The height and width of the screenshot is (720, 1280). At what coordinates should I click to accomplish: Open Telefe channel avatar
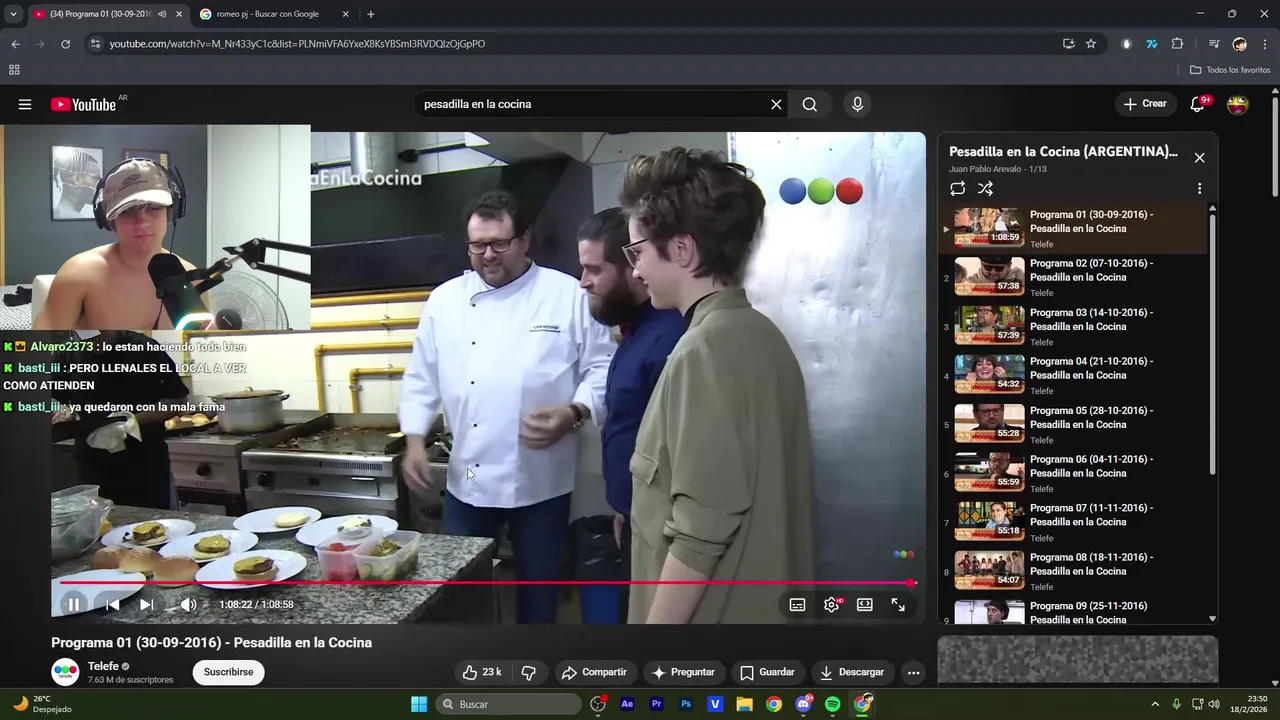pyautogui.click(x=65, y=672)
